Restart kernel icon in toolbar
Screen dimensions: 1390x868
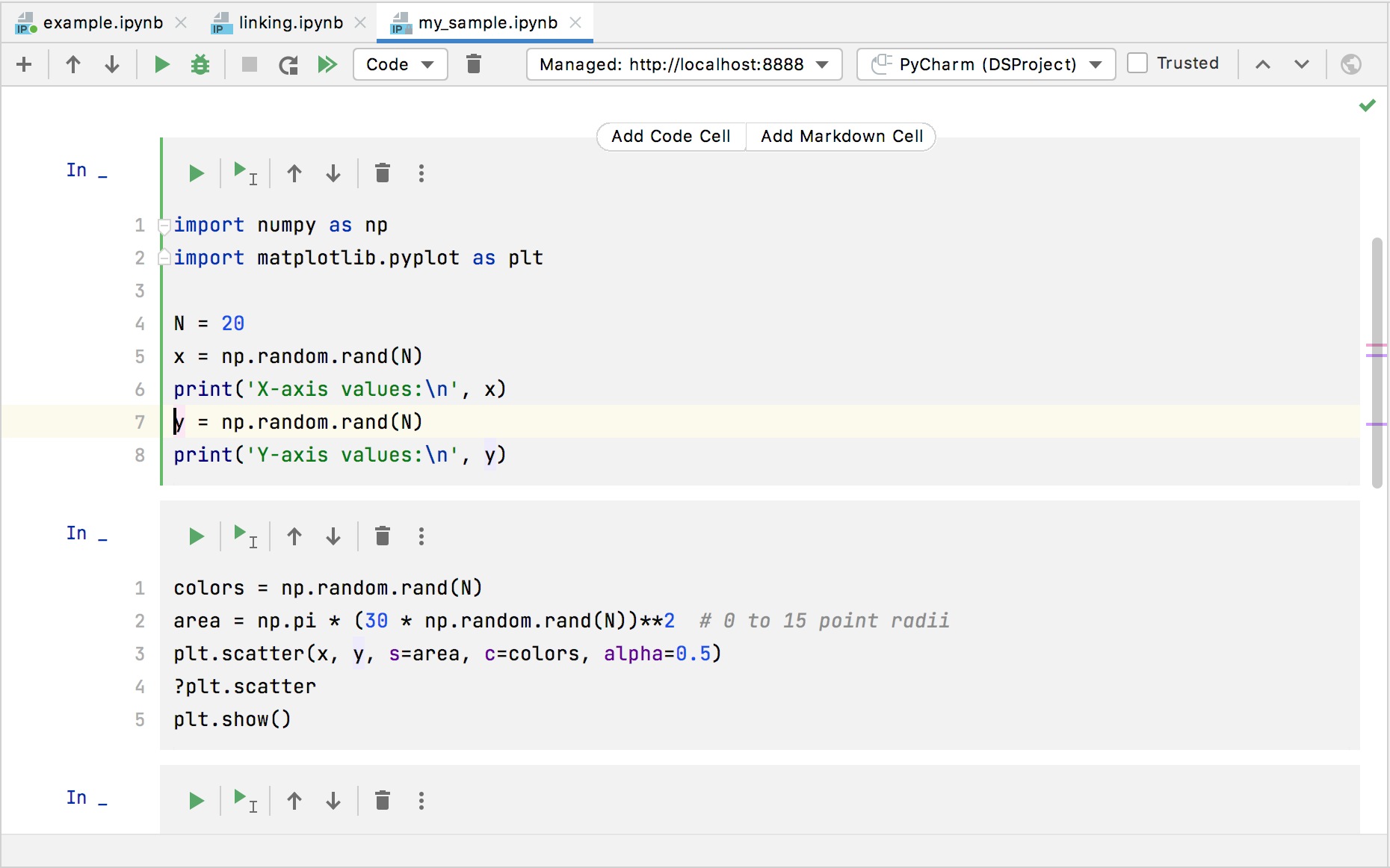[x=288, y=65]
